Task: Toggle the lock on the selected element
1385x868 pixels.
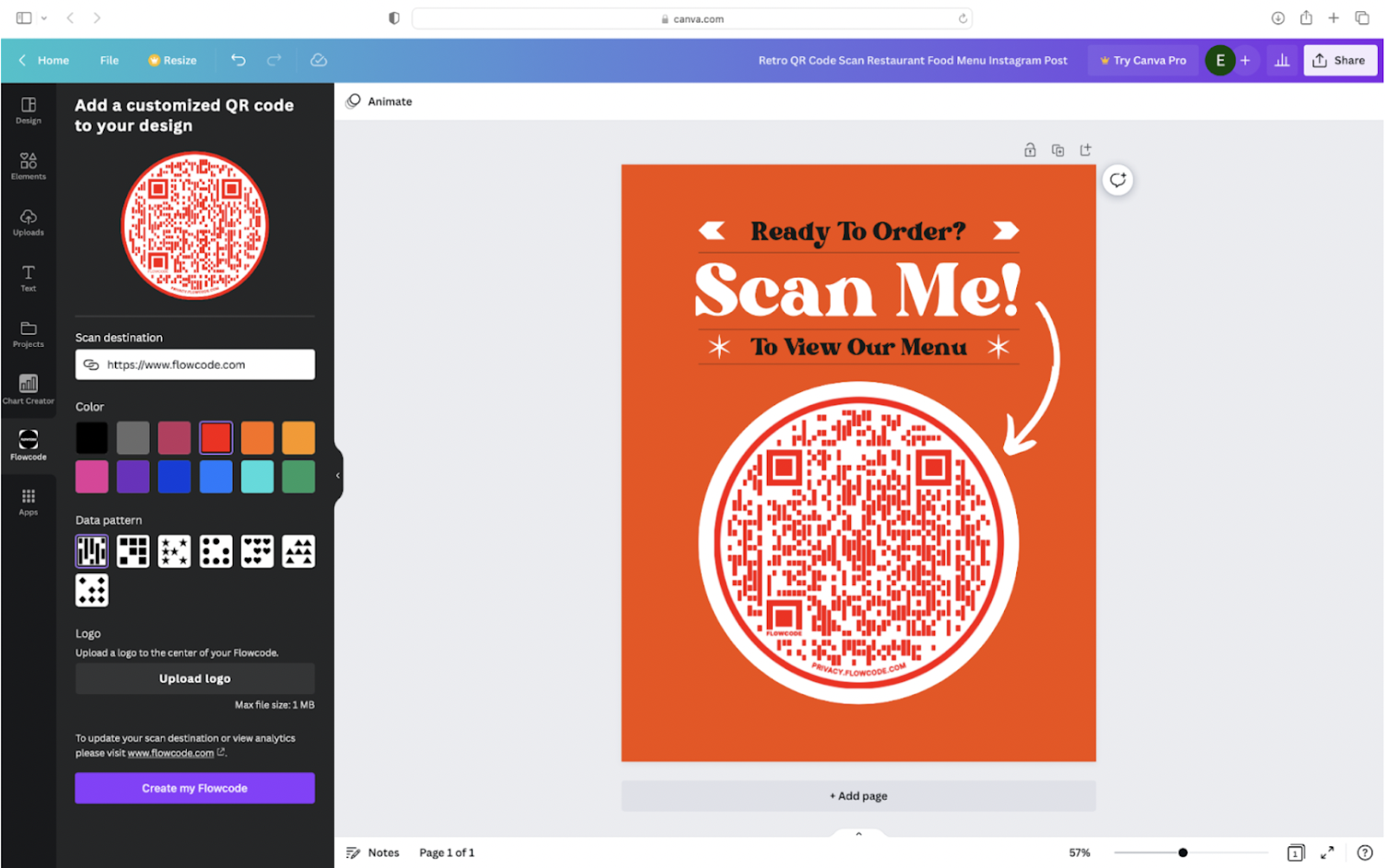Action: (x=1029, y=149)
